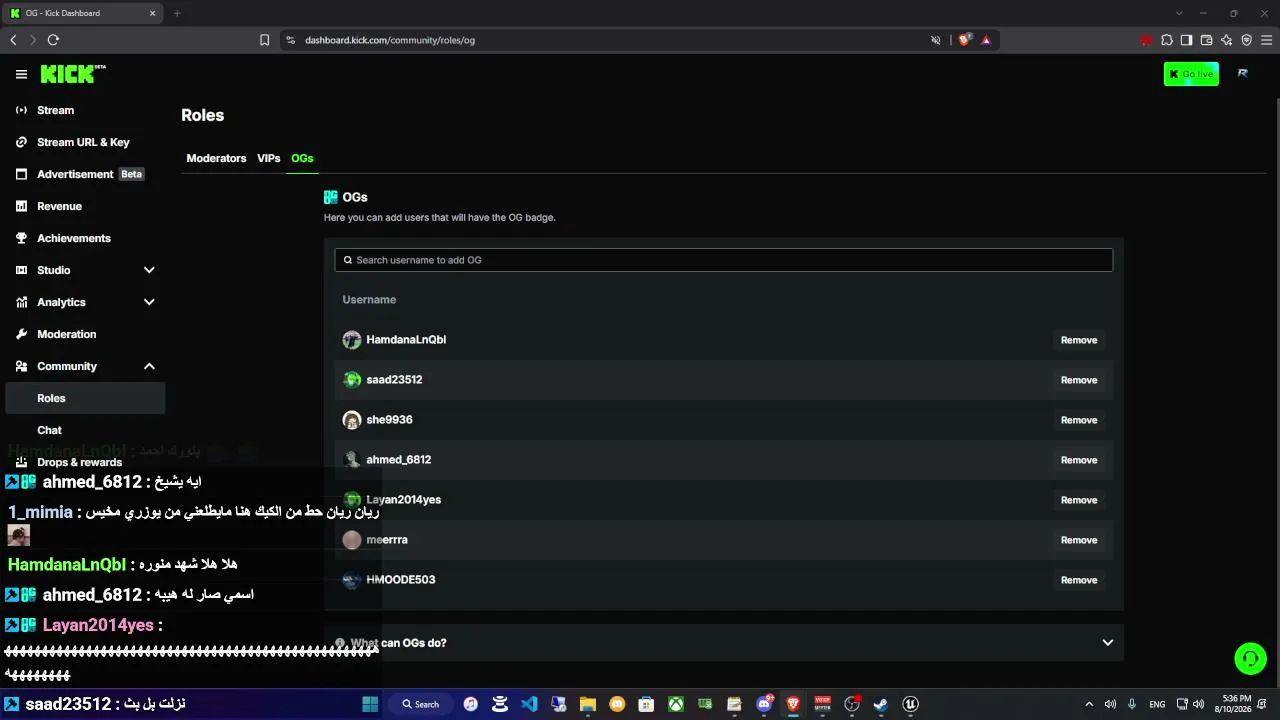Remove HMOODE503 from OGs
The width and height of the screenshot is (1280, 720).
[1079, 580]
